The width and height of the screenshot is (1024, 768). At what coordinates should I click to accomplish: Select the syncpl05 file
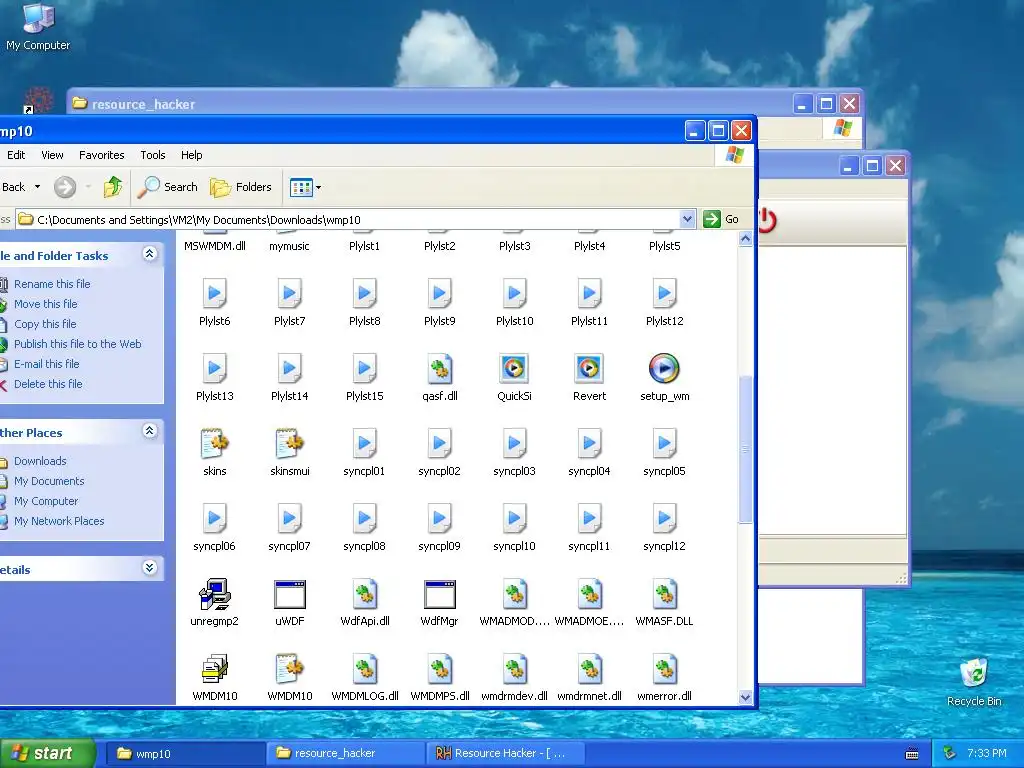tap(664, 444)
